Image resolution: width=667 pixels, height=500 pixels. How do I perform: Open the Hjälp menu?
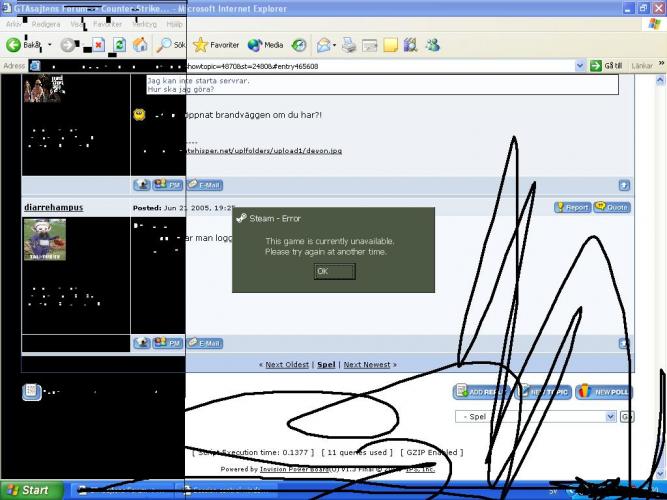(x=174, y=24)
